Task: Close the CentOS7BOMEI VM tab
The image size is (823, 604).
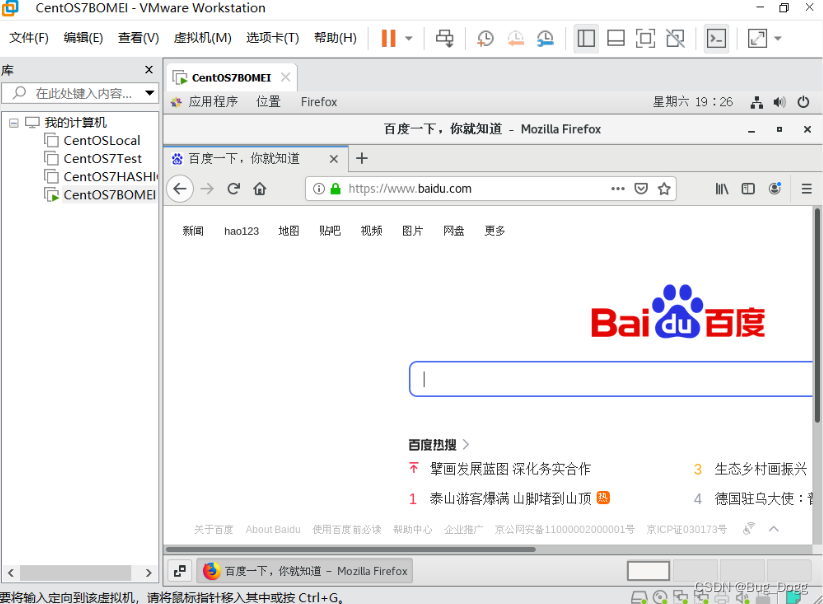Action: click(286, 77)
